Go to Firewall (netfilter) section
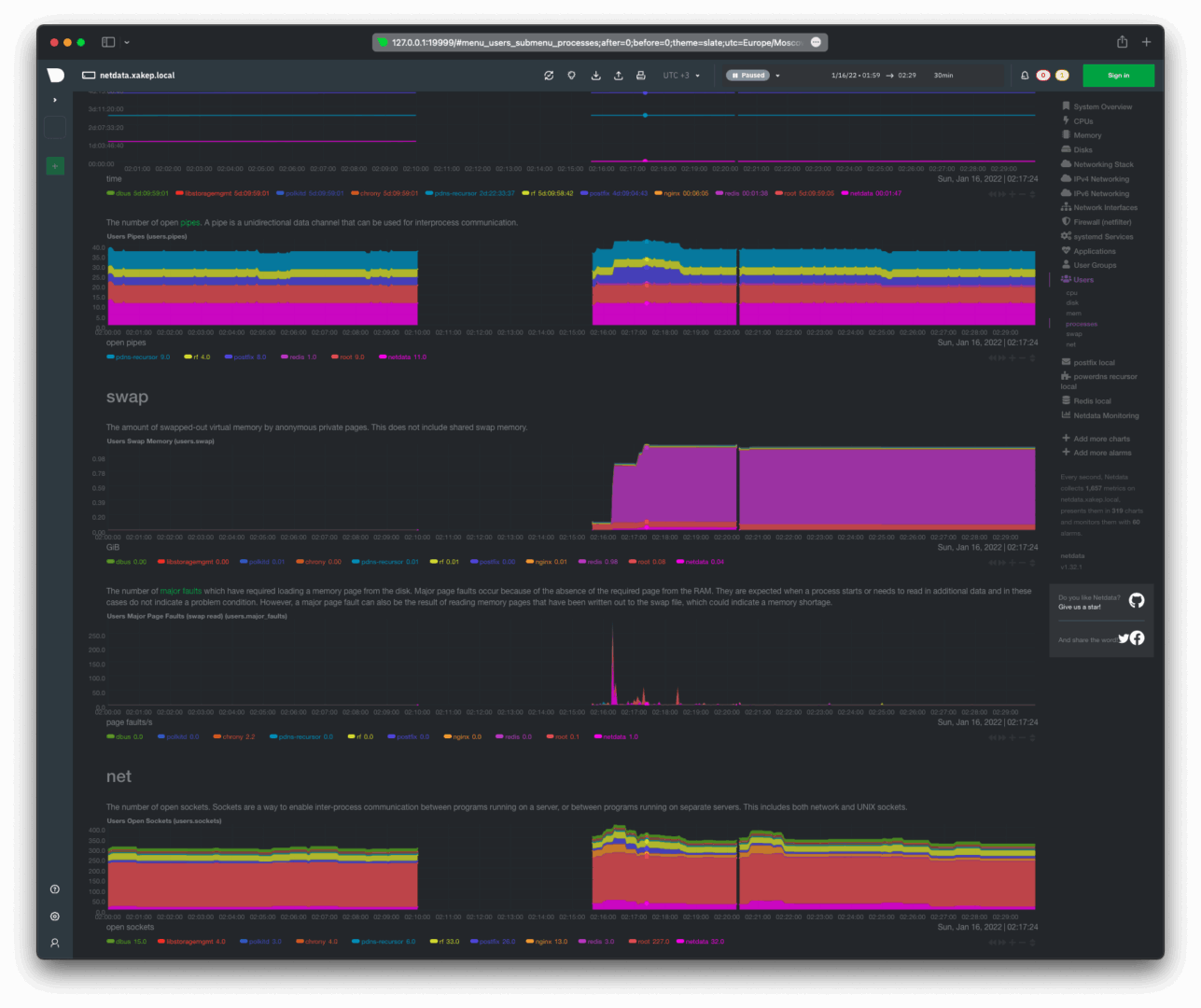 pos(1096,222)
